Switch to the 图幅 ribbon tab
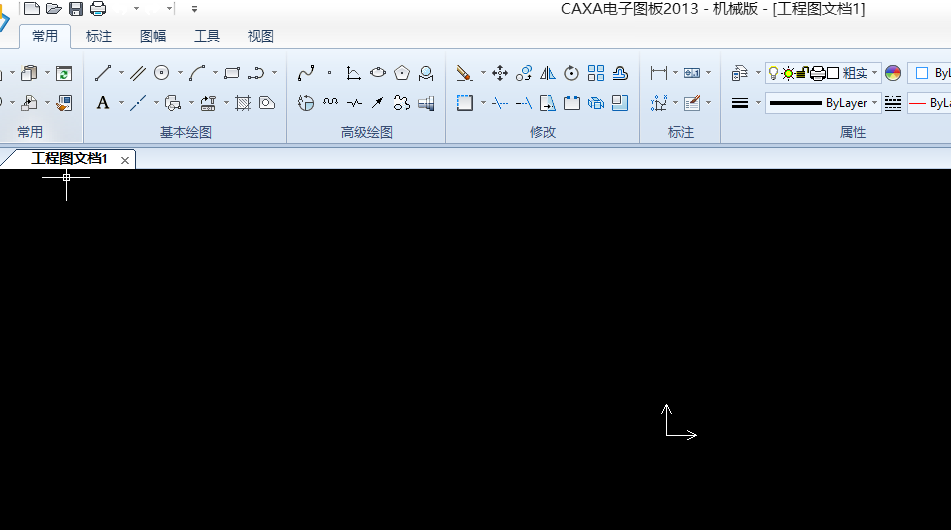This screenshot has width=951, height=530. tap(153, 36)
